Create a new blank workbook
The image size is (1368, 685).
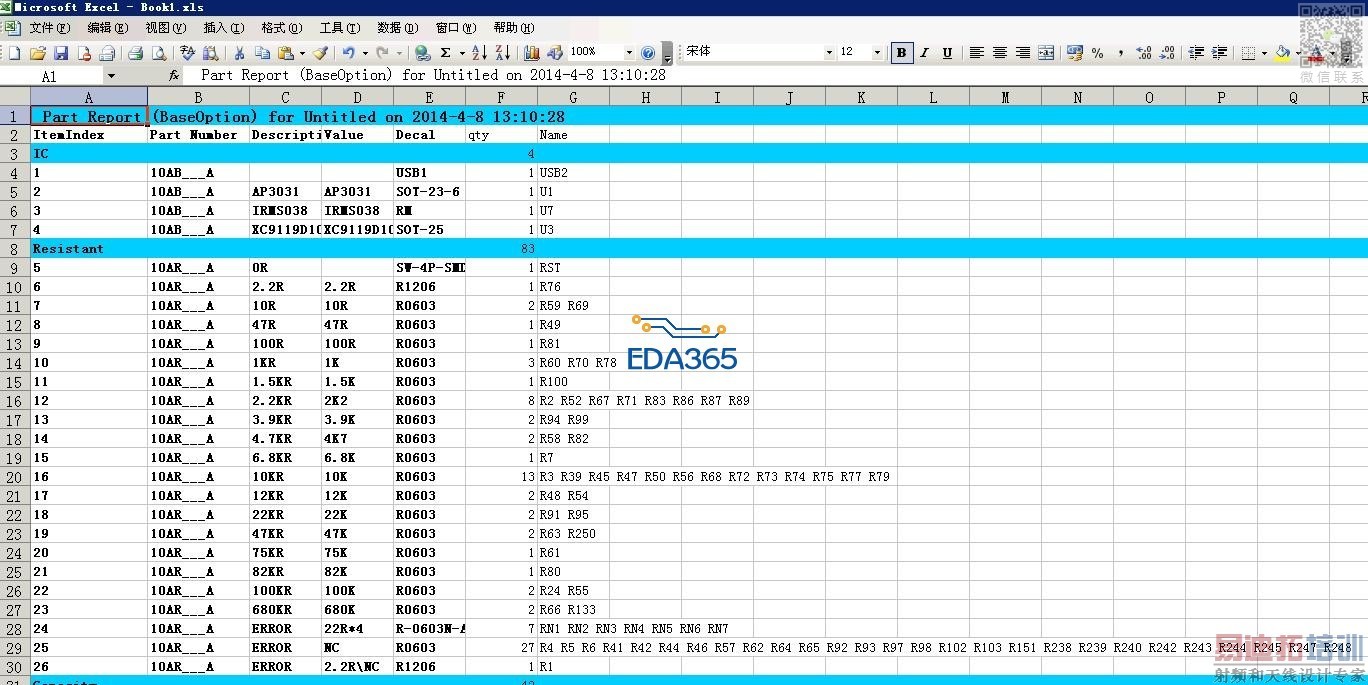14,52
